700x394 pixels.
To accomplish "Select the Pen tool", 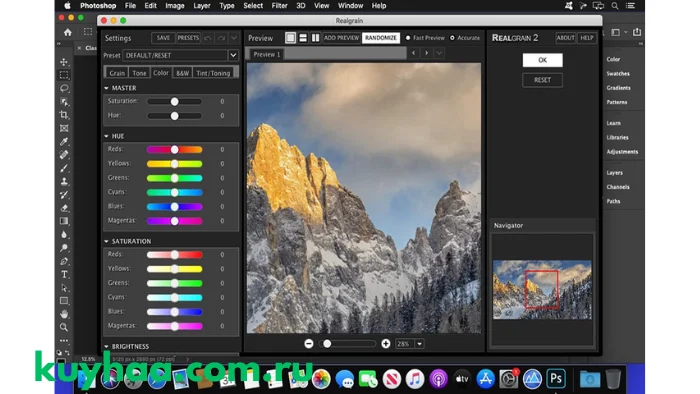I will [64, 261].
